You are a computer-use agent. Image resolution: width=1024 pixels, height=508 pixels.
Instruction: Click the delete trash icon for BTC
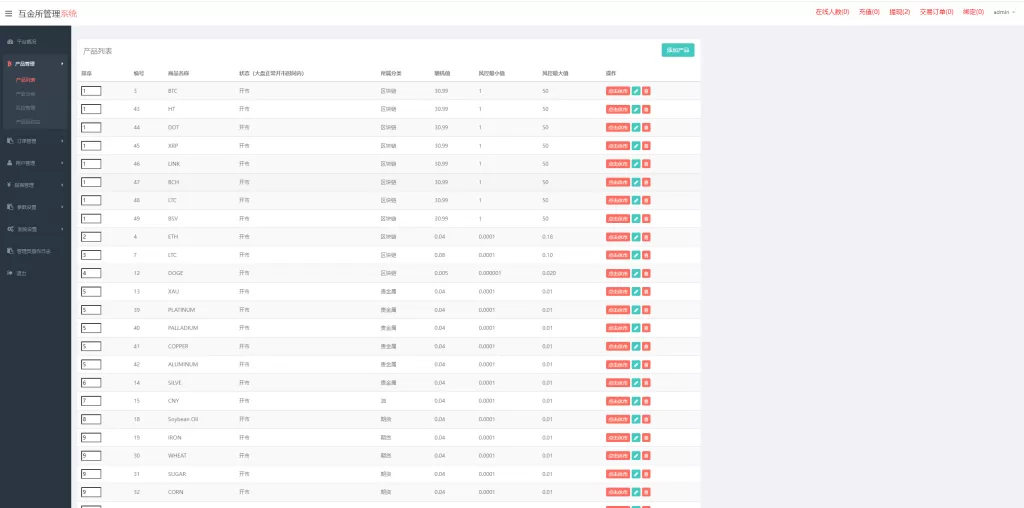coord(646,91)
